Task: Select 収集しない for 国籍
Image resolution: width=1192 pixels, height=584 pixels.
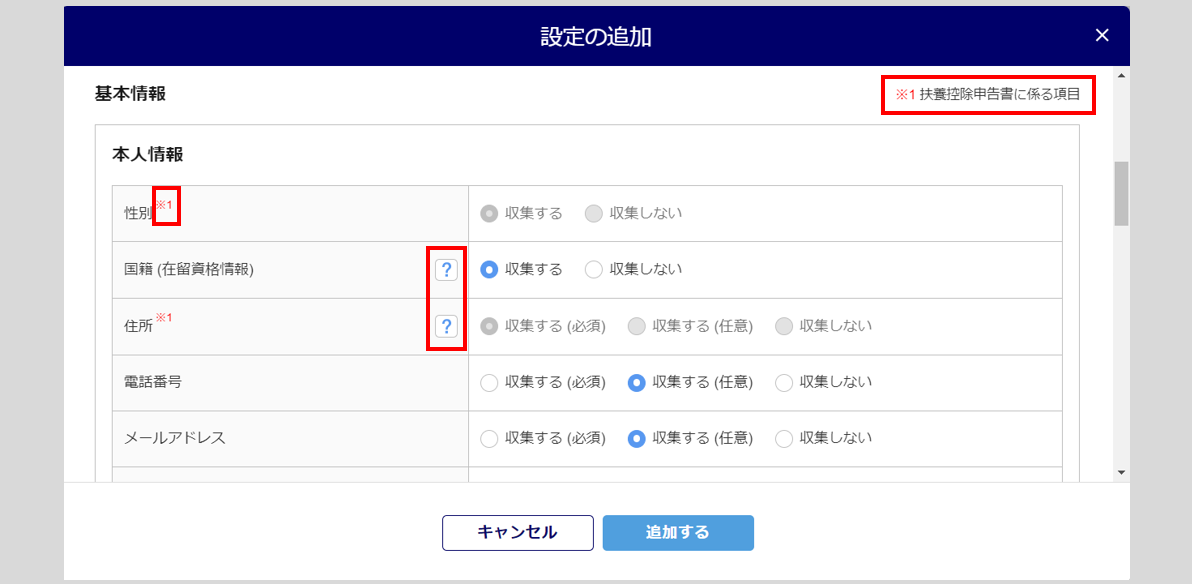Action: [594, 269]
